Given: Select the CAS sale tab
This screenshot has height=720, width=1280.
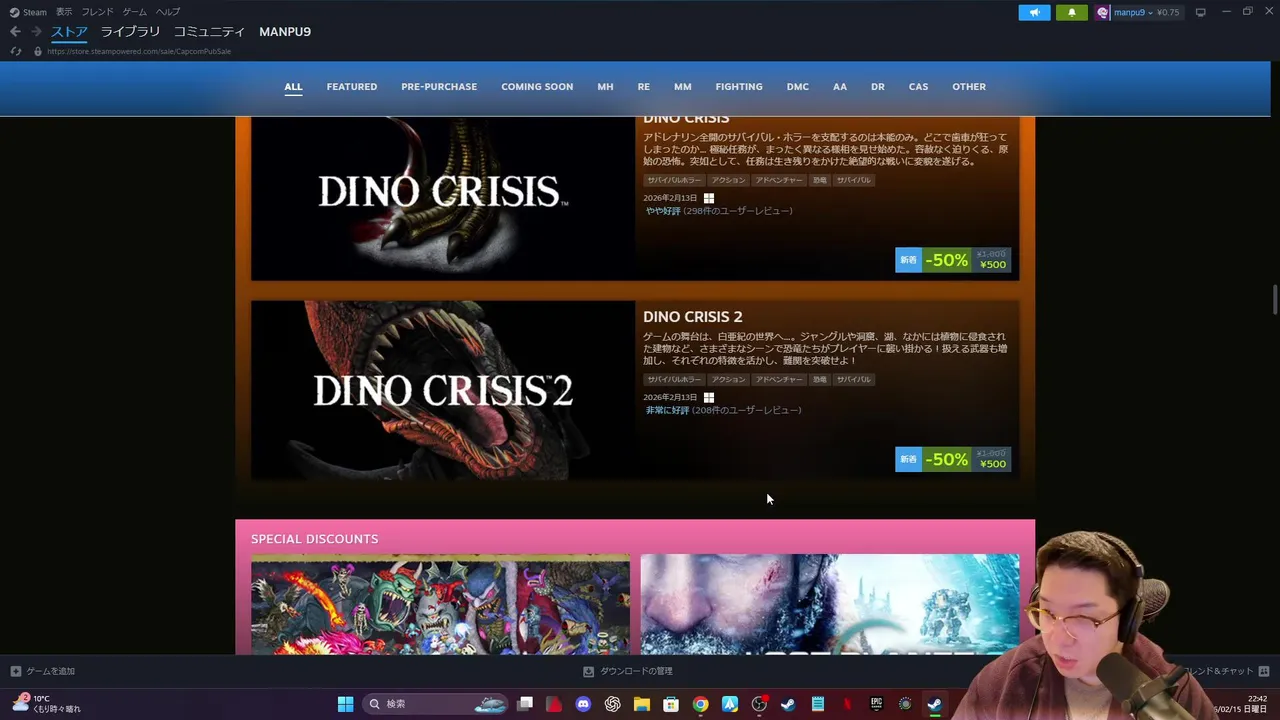Looking at the screenshot, I should (x=918, y=87).
